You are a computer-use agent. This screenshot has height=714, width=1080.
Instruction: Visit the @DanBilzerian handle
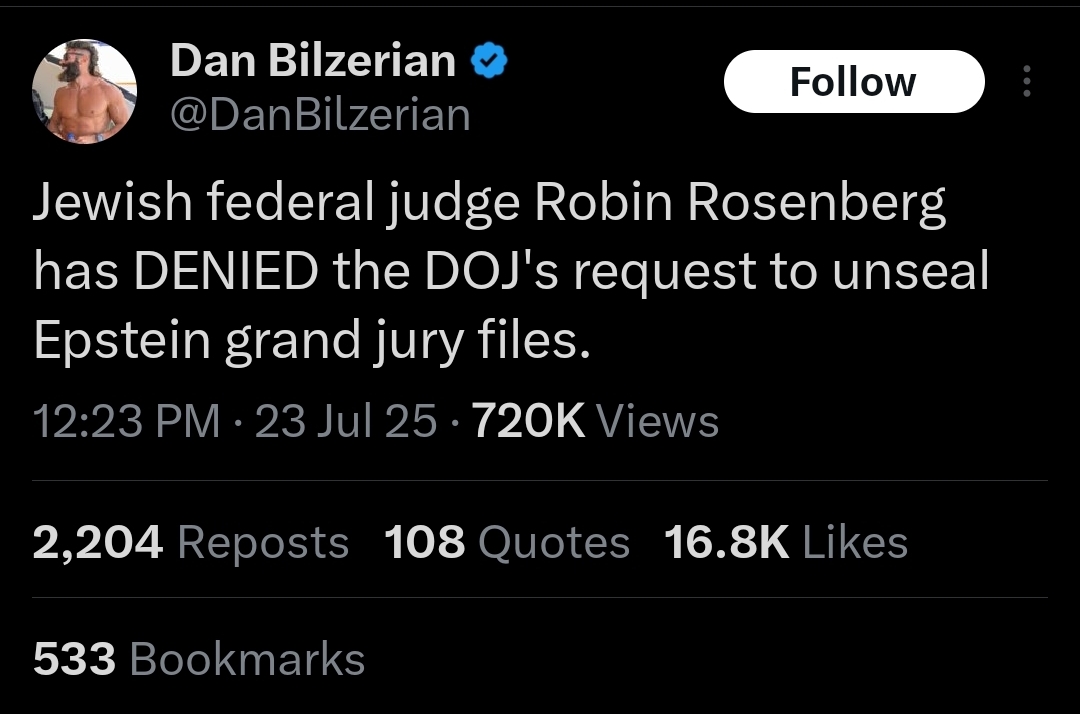click(320, 116)
